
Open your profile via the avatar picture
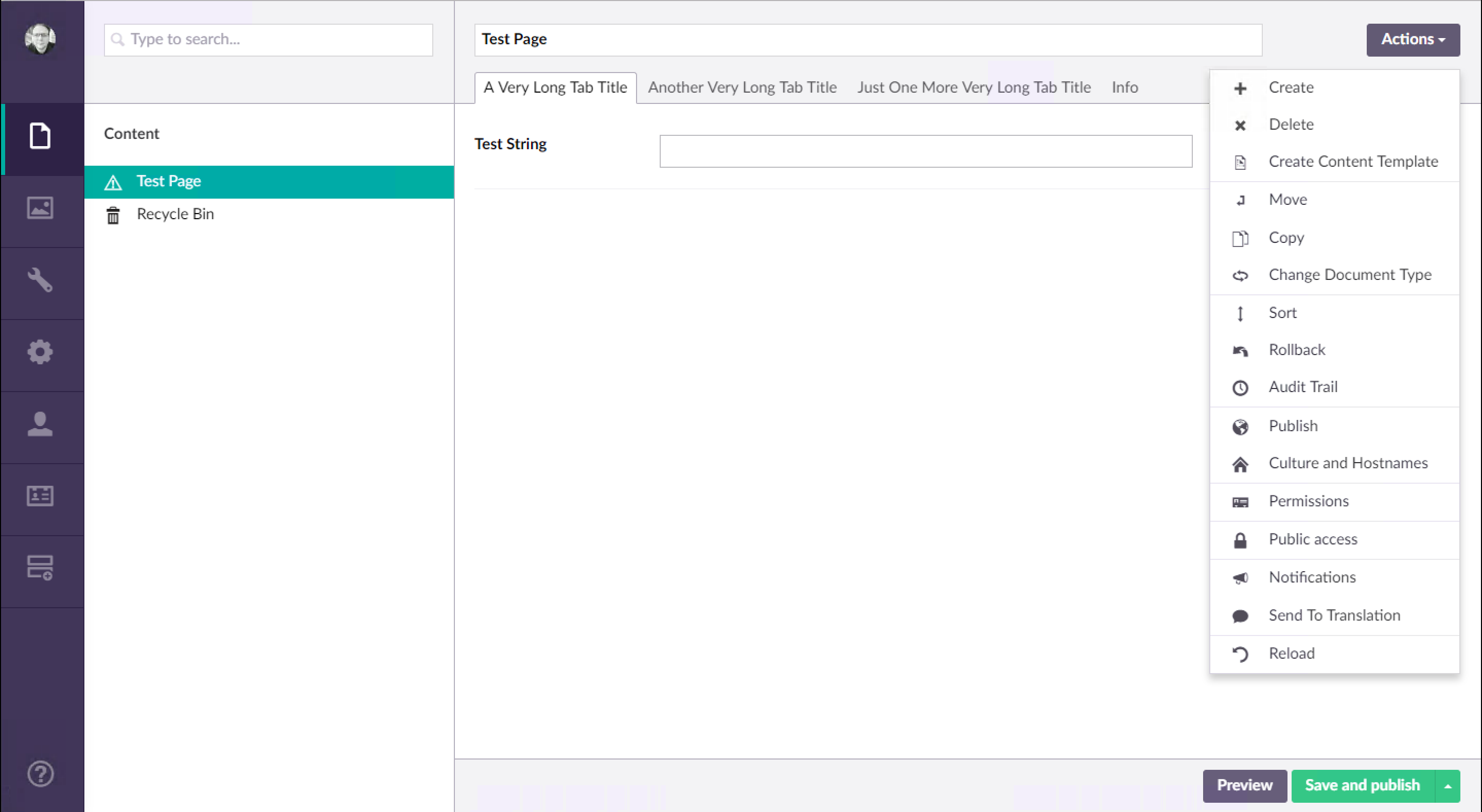click(x=40, y=39)
